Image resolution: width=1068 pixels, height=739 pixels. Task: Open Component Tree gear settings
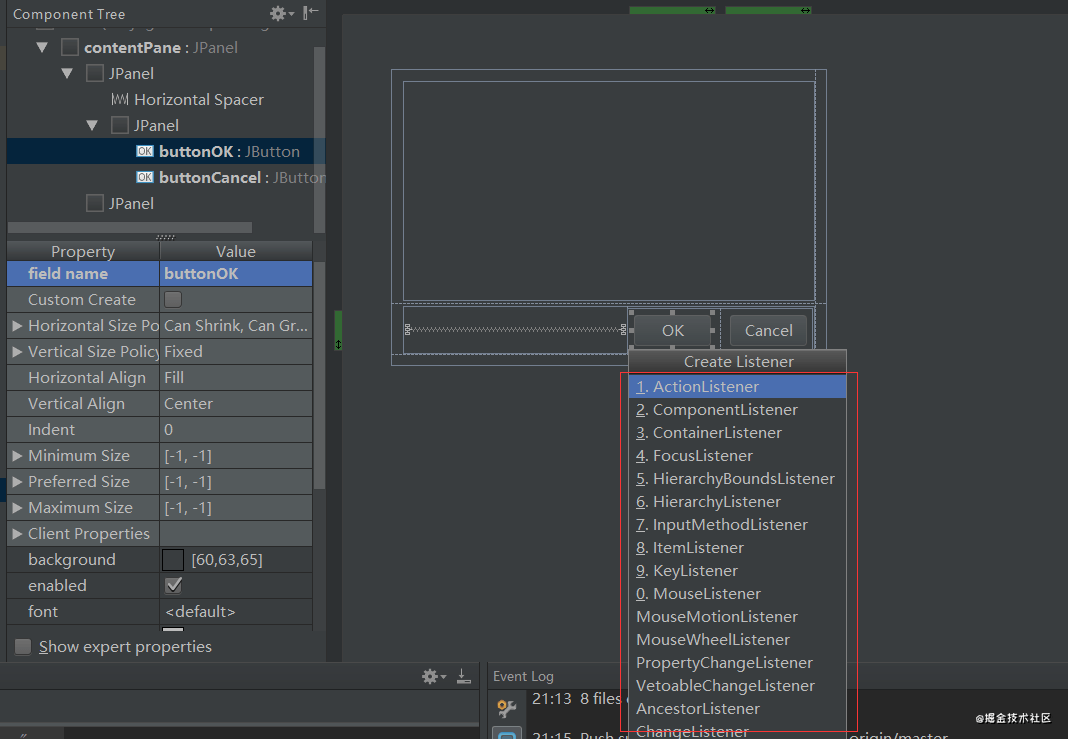coord(281,13)
